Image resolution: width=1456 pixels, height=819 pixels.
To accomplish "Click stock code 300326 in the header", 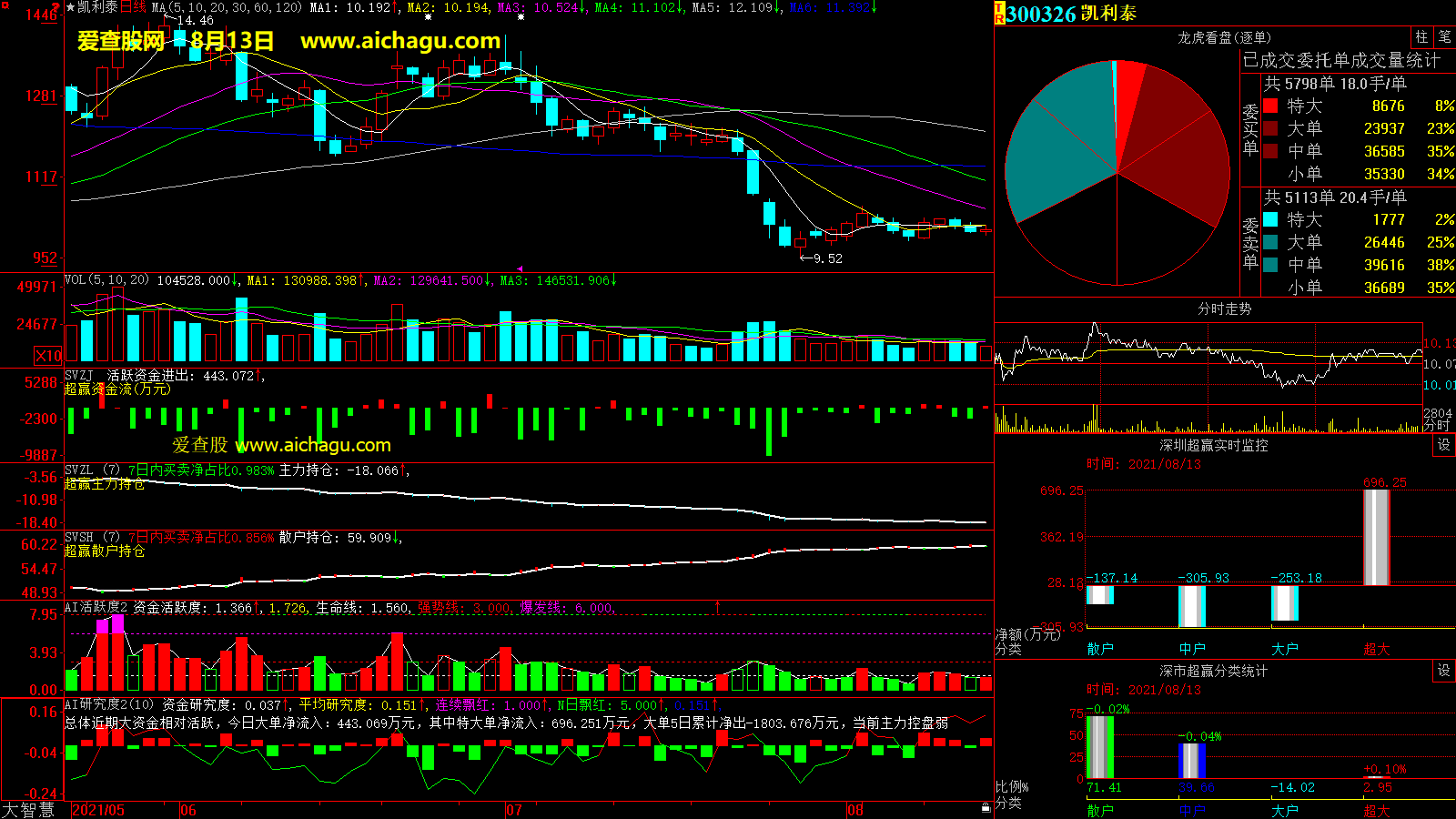I will coord(1041,14).
